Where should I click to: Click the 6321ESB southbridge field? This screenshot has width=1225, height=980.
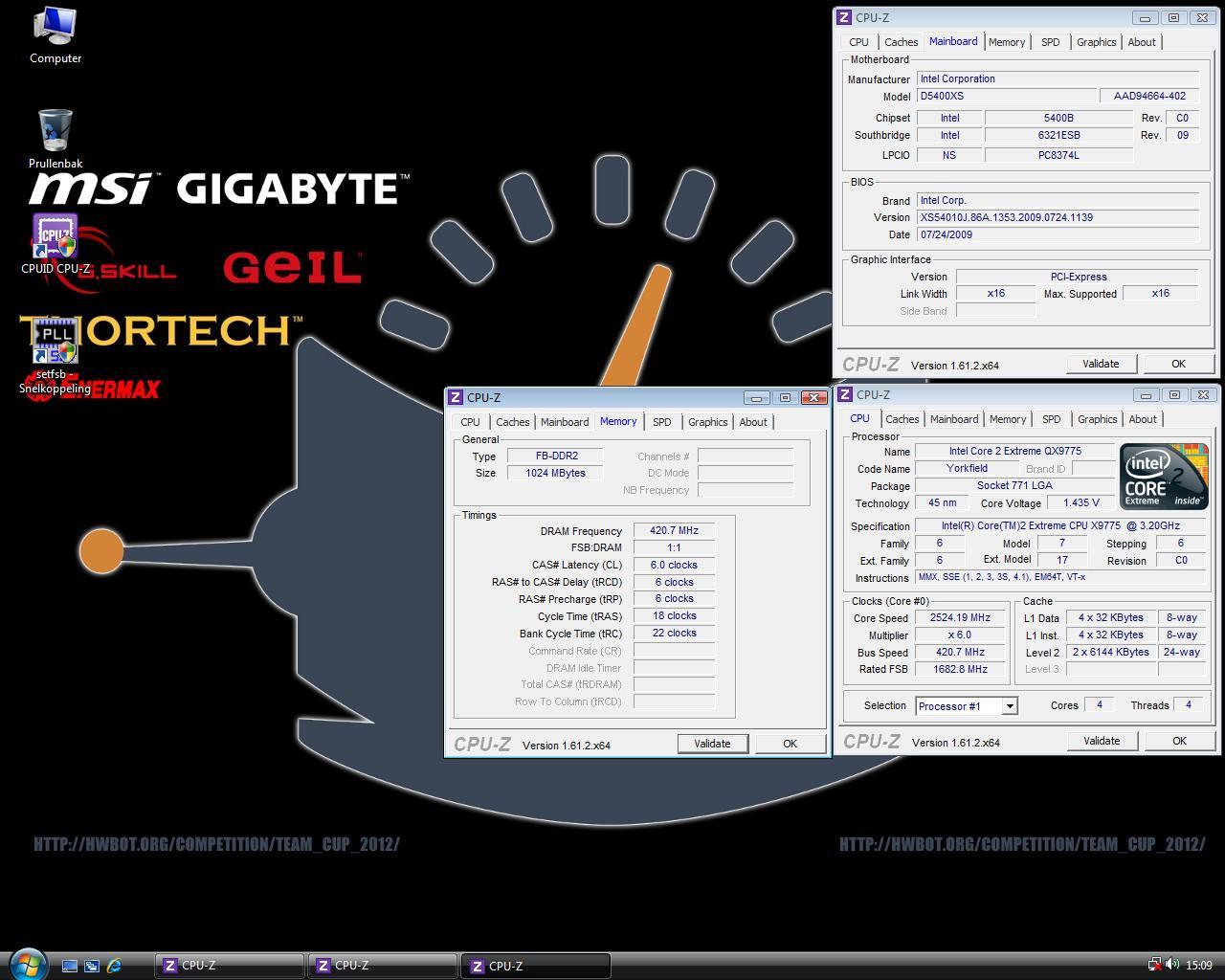click(x=1058, y=135)
